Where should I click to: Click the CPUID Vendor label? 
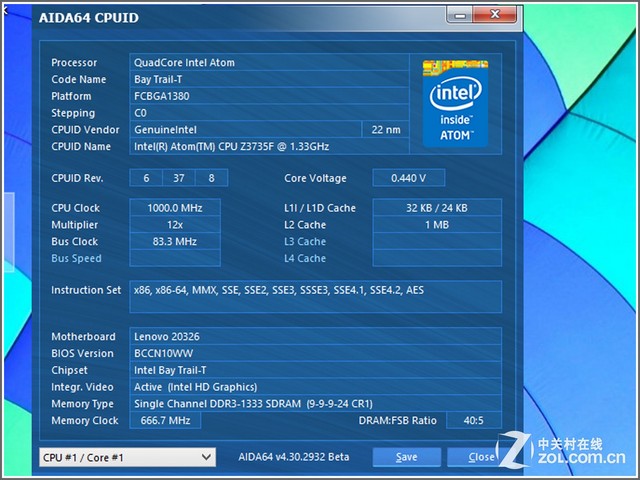point(85,129)
